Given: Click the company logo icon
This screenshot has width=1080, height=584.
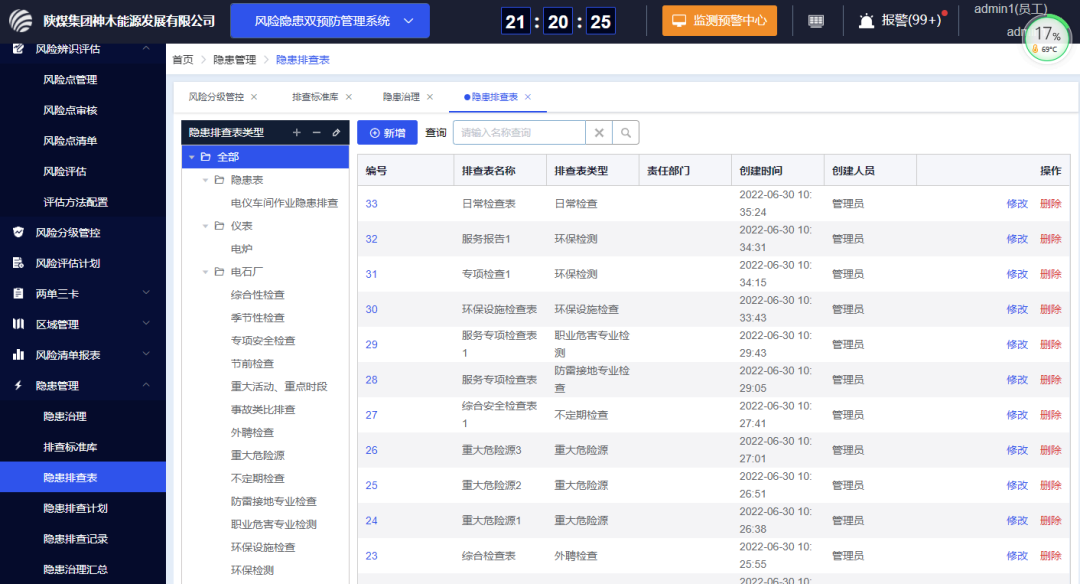Looking at the screenshot, I should click(x=21, y=21).
